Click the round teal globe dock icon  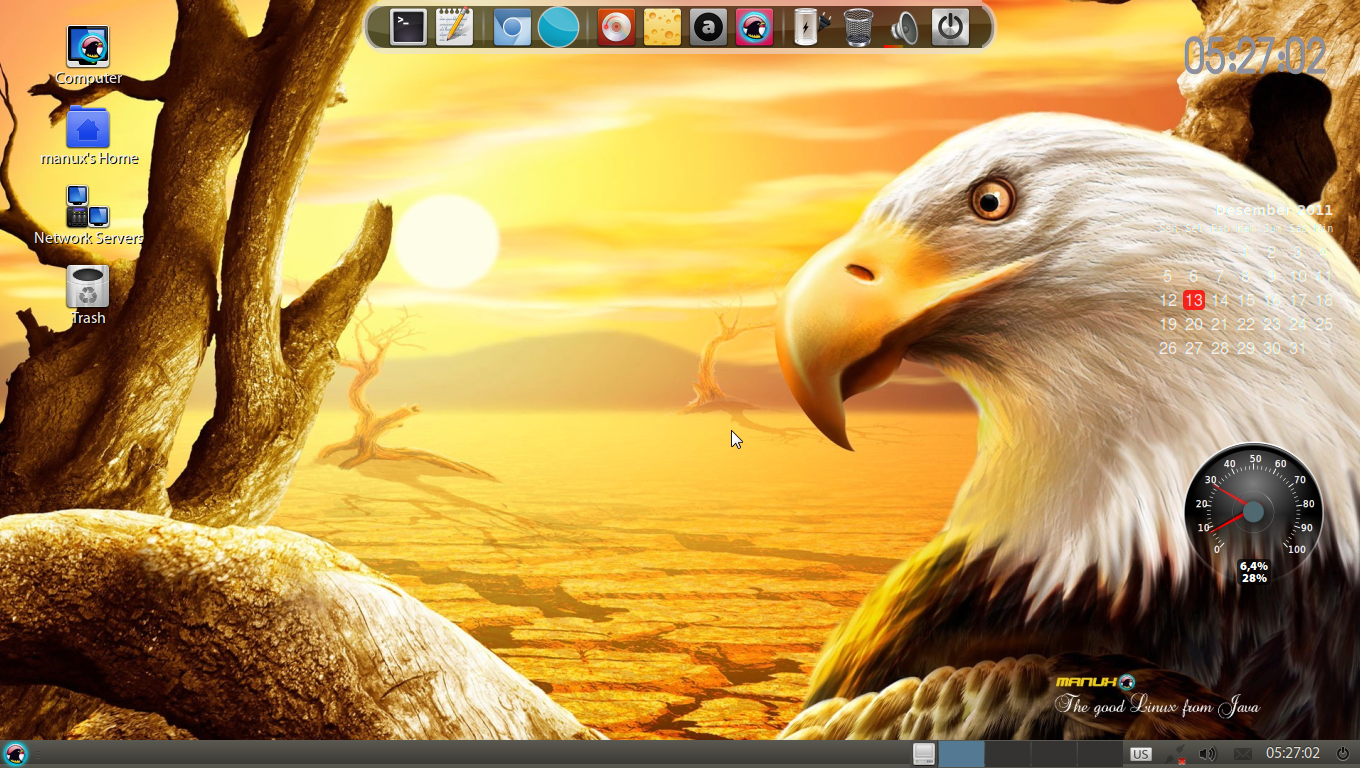(x=558, y=27)
